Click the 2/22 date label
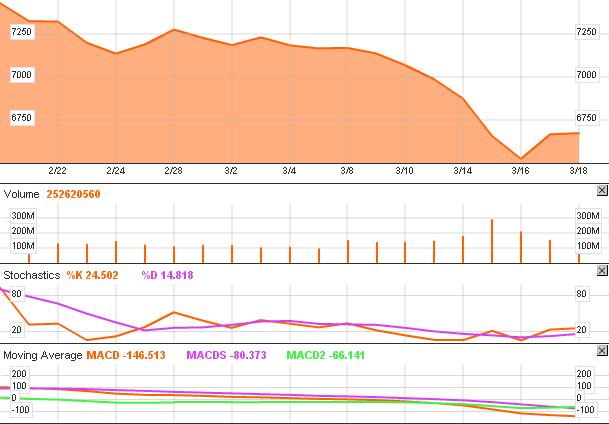 click(x=57, y=172)
